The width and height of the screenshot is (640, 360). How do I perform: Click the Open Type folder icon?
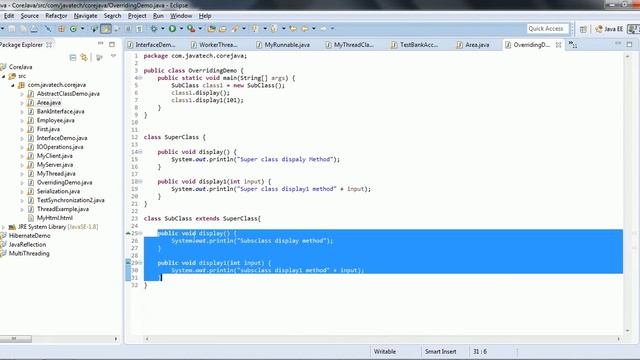211,29
